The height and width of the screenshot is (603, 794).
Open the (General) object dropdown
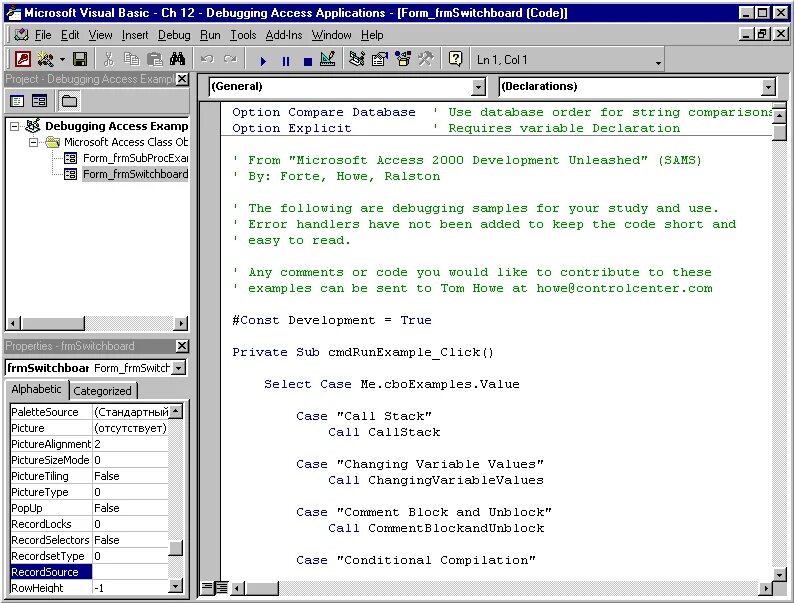478,87
